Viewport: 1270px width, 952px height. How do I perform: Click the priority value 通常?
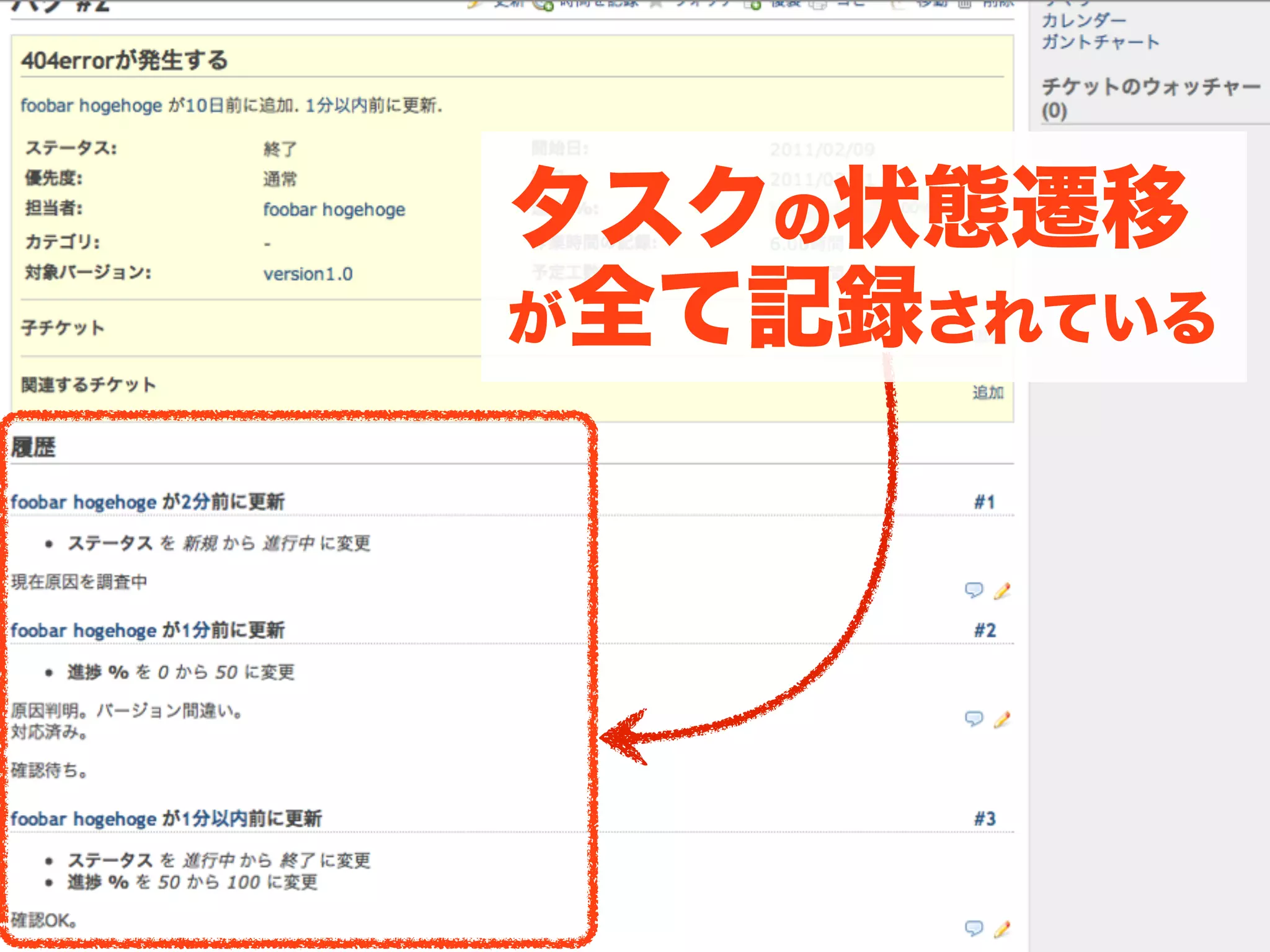[x=280, y=179]
